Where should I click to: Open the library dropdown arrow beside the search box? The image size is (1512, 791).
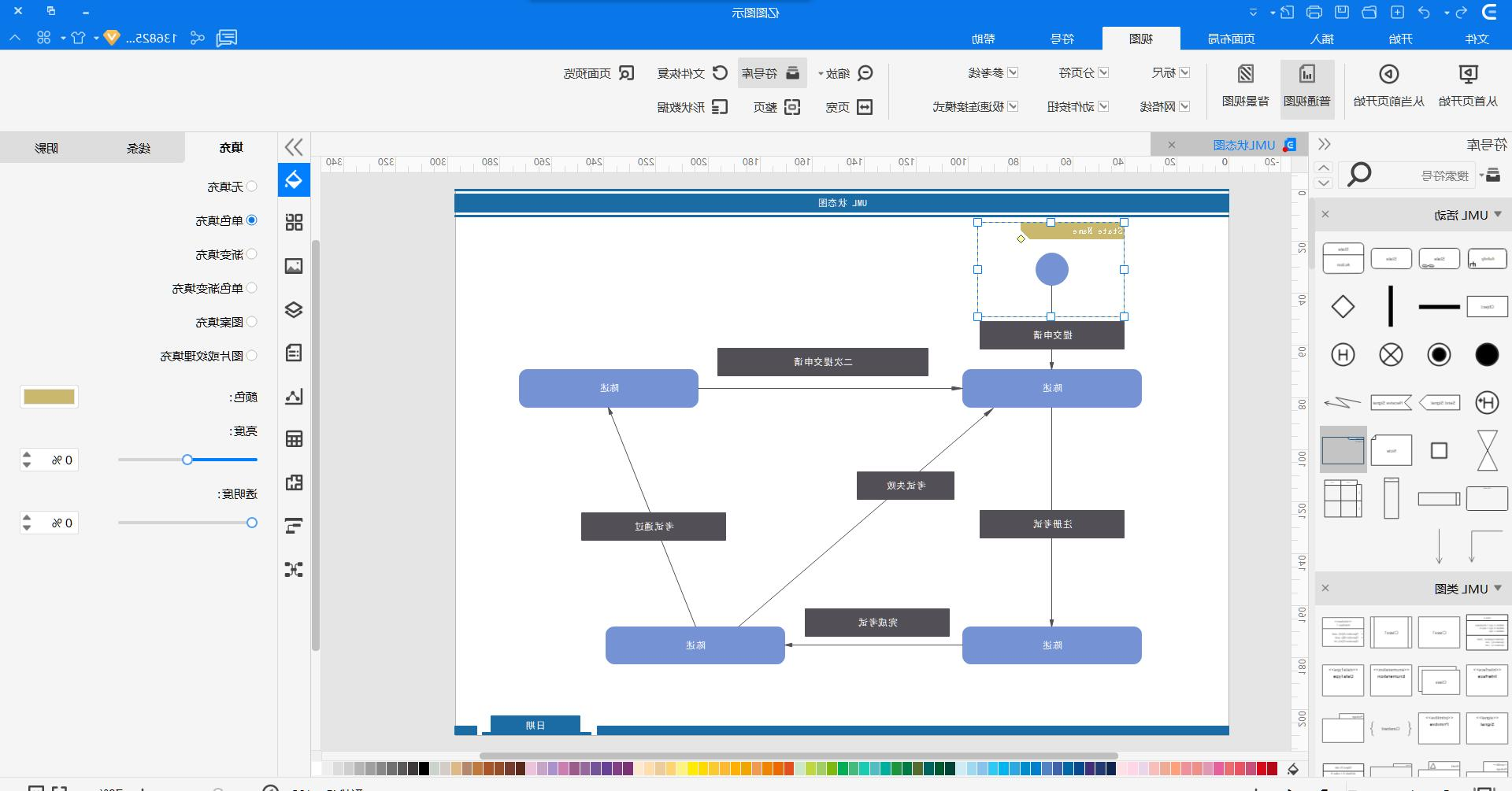point(1480,176)
